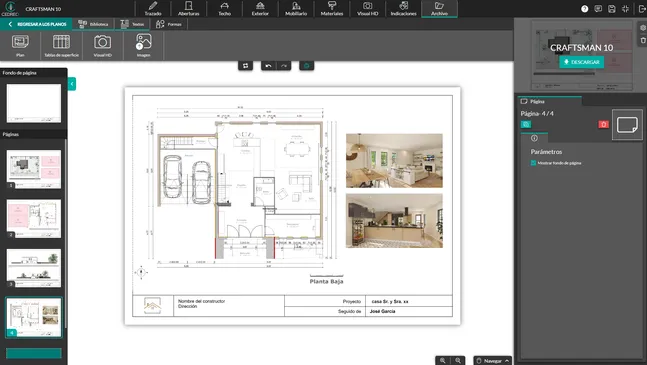
Task: Switch to the Formas tab
Action: [x=169, y=24]
